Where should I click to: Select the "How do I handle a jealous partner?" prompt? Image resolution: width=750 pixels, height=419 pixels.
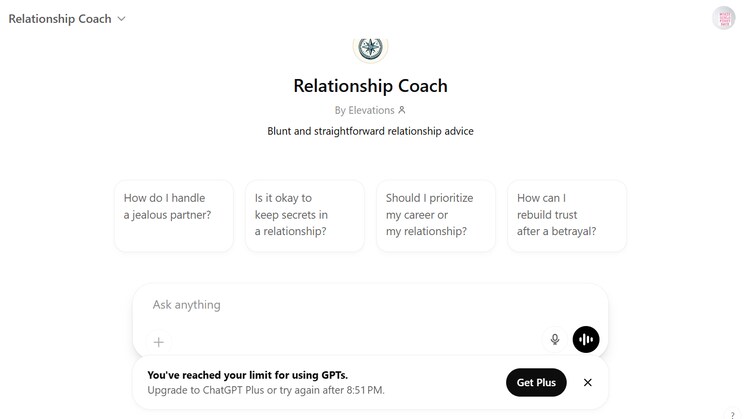pos(174,215)
